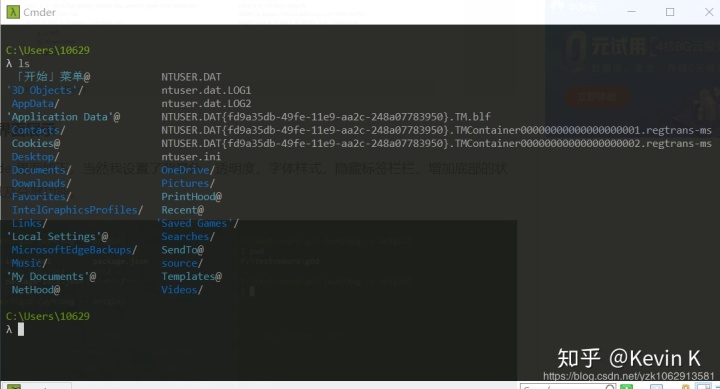Select the ntuser.ini file name
Screen dimensions: 720x389
191,157
